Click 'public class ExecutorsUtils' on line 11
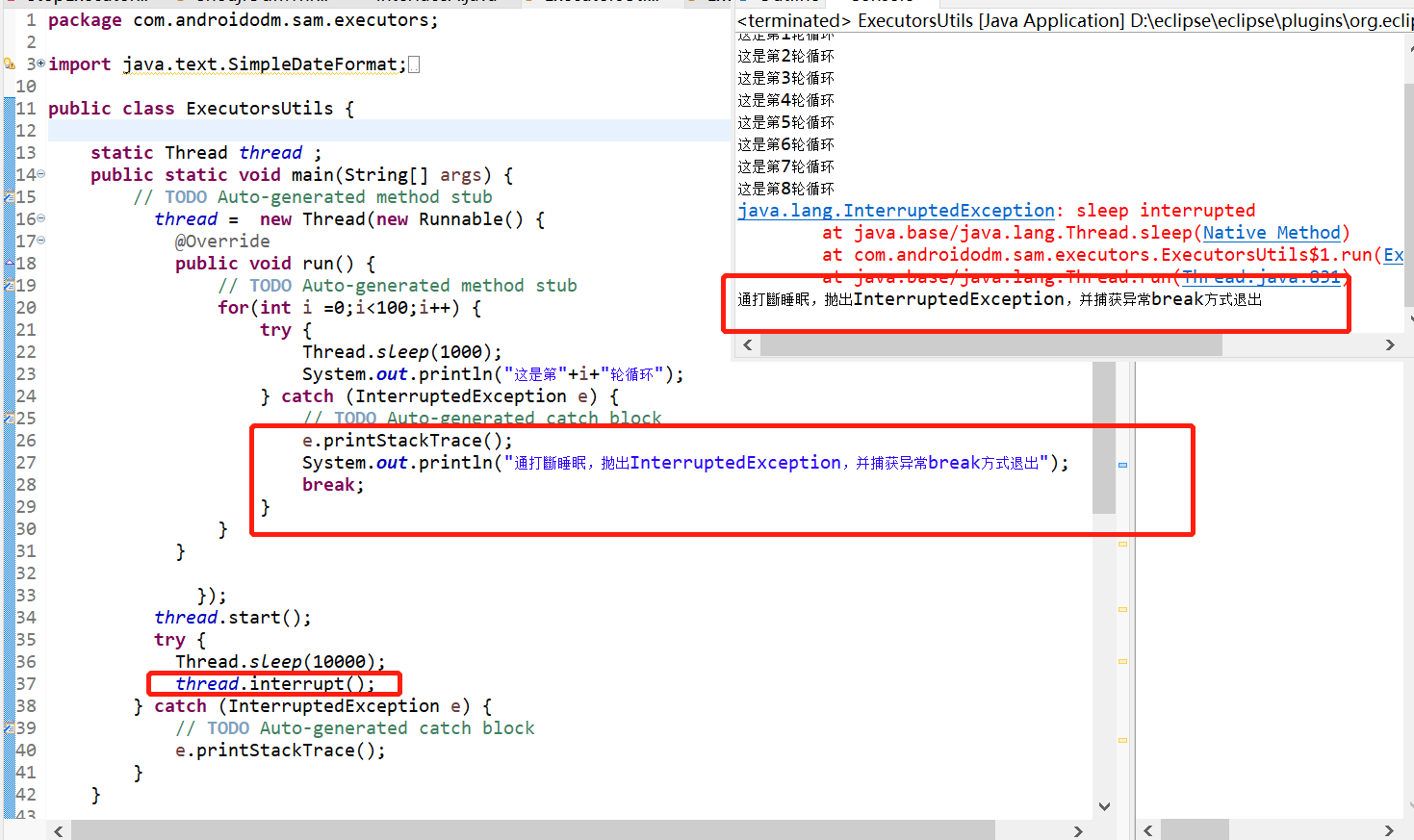The width and height of the screenshot is (1414, 840). 191,109
